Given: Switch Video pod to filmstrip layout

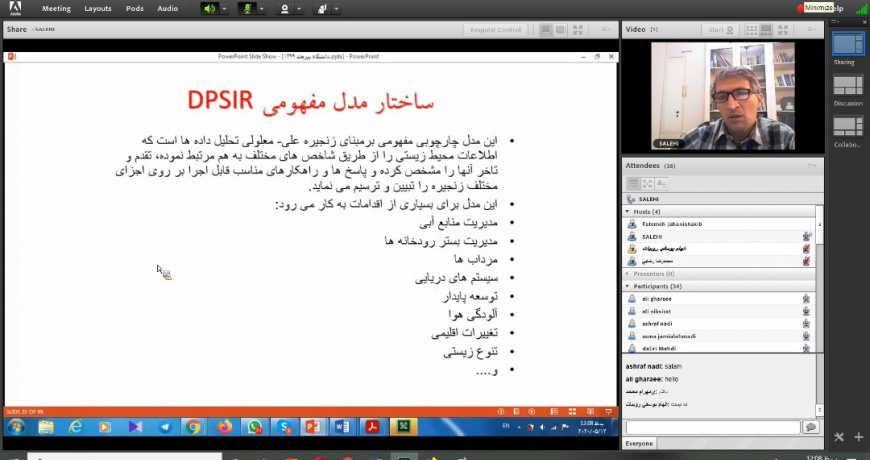Looking at the screenshot, I should [766, 30].
